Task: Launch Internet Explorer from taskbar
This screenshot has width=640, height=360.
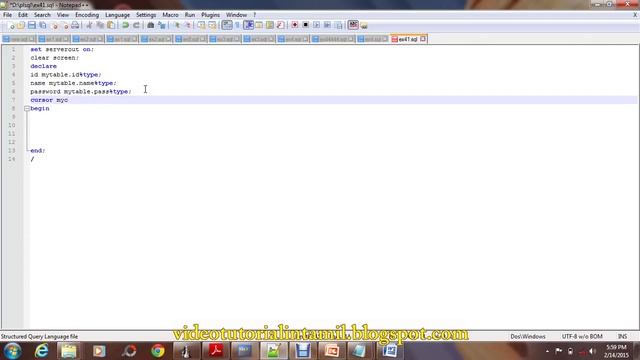Action: [41, 351]
